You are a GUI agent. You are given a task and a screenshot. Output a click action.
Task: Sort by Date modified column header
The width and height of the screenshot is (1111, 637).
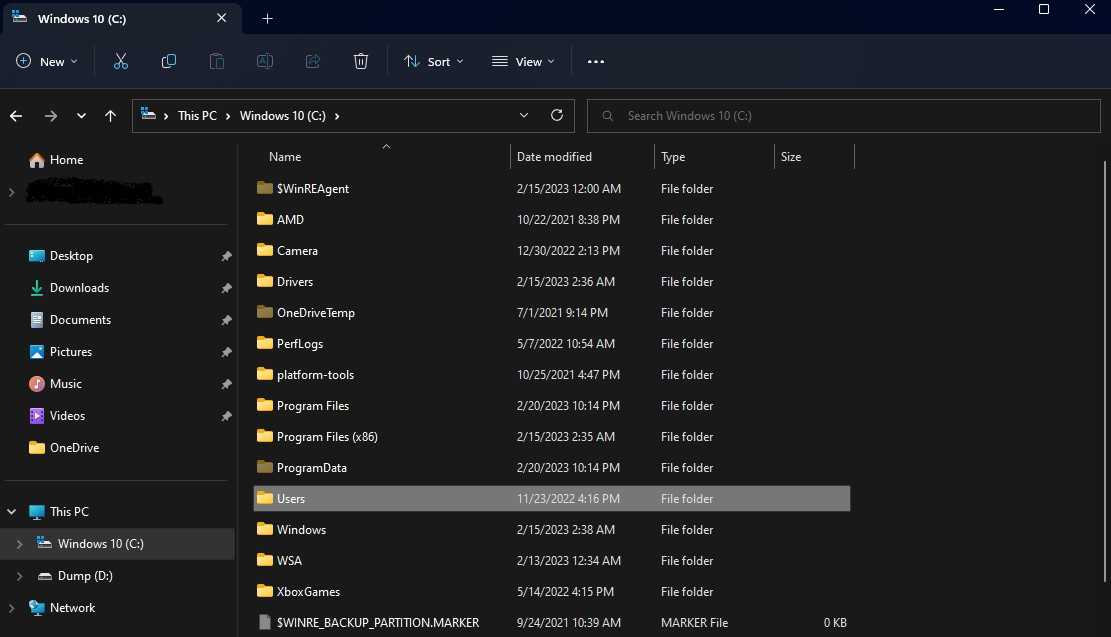554,157
